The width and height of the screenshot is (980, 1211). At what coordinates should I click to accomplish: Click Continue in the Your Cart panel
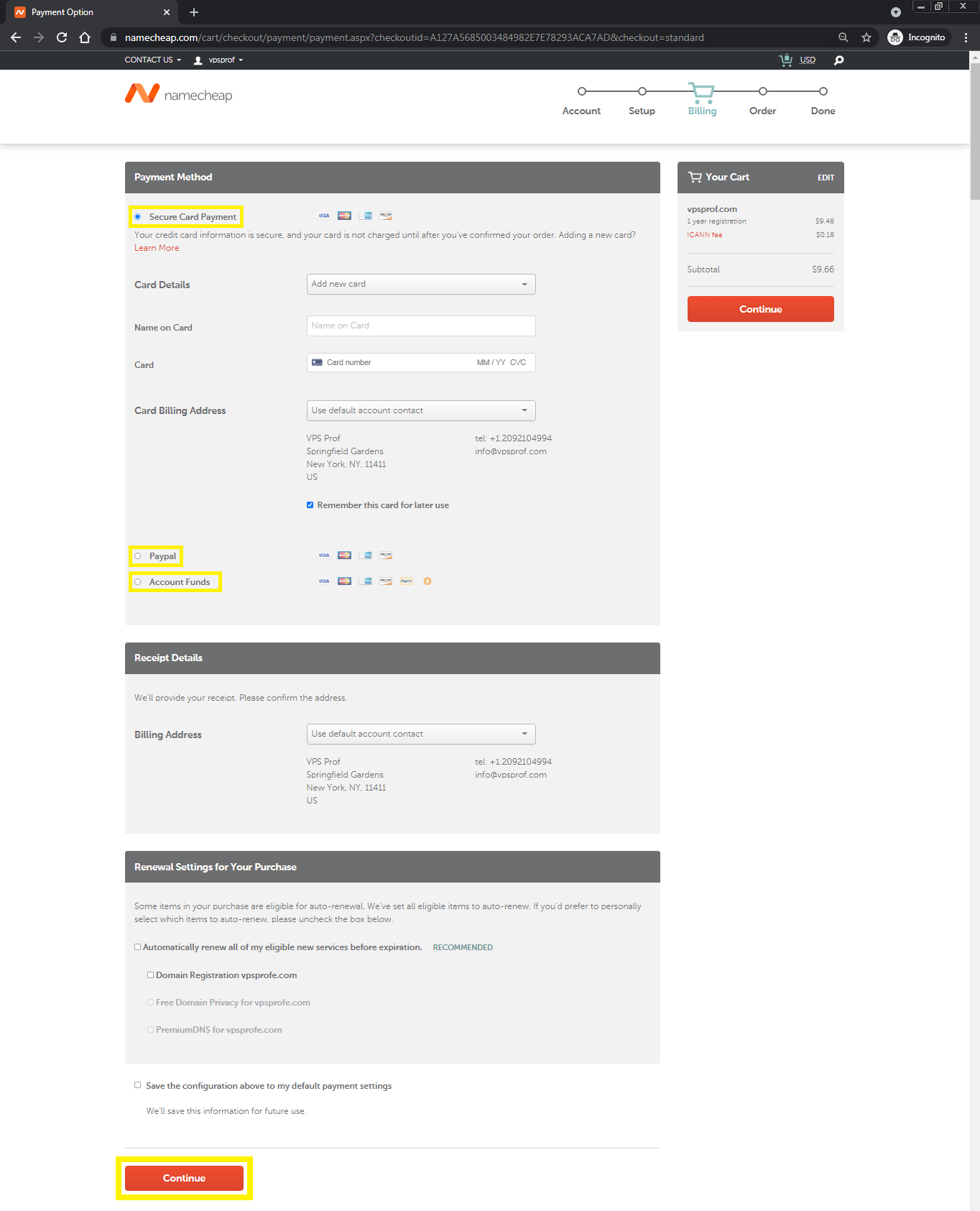tap(761, 309)
